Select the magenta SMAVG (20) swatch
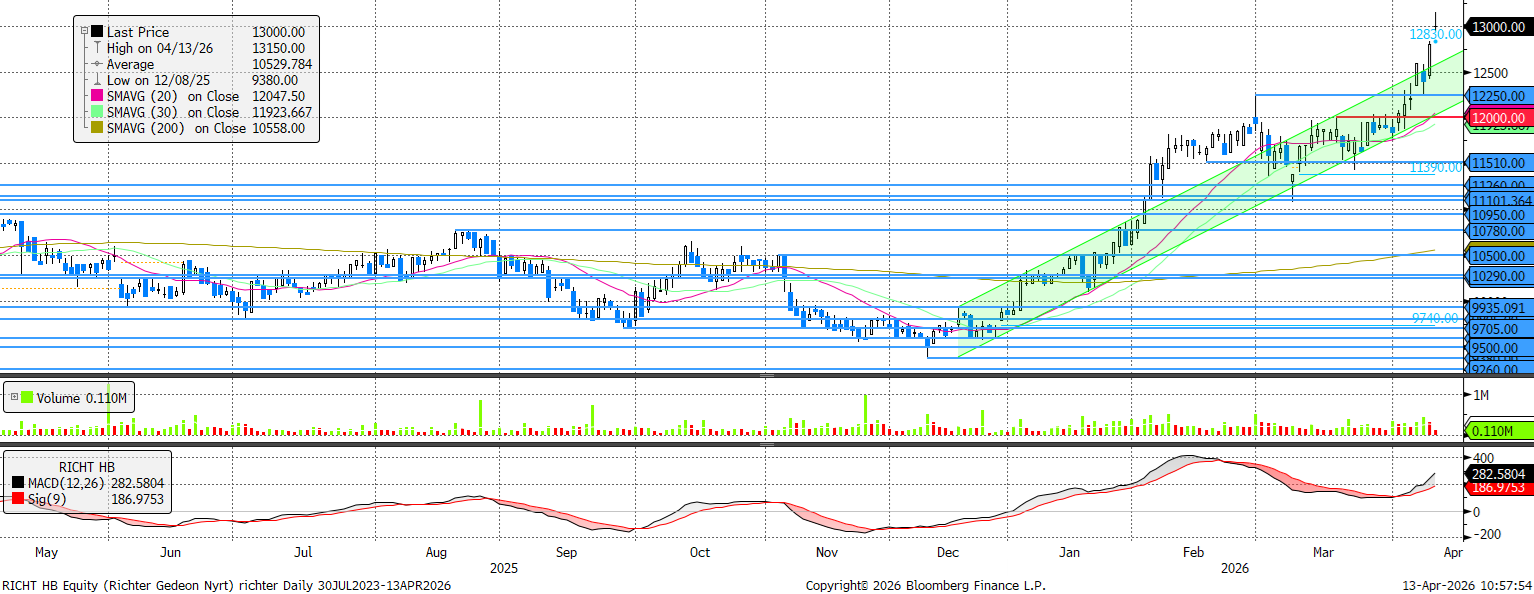The image size is (1534, 594). point(97,96)
